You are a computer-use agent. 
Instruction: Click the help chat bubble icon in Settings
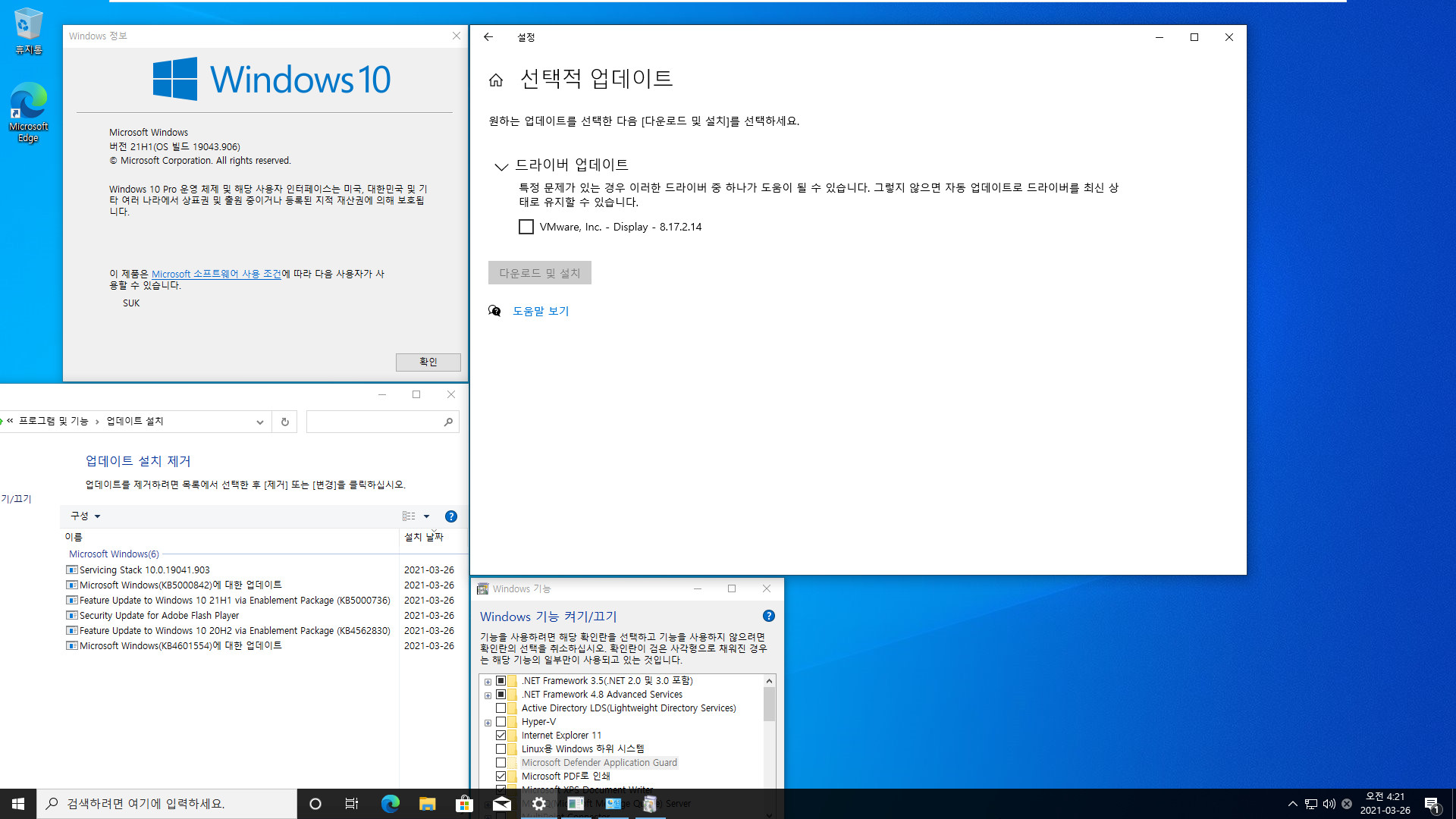494,311
